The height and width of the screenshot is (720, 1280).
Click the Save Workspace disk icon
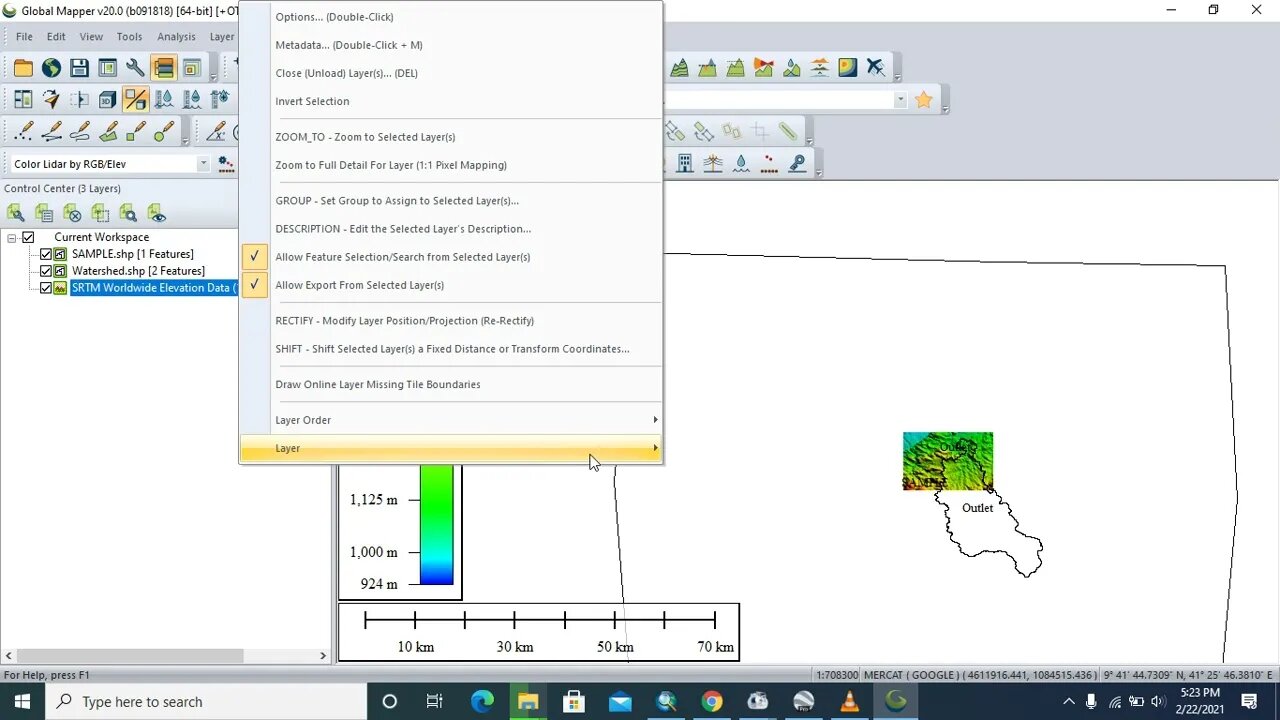(x=79, y=67)
